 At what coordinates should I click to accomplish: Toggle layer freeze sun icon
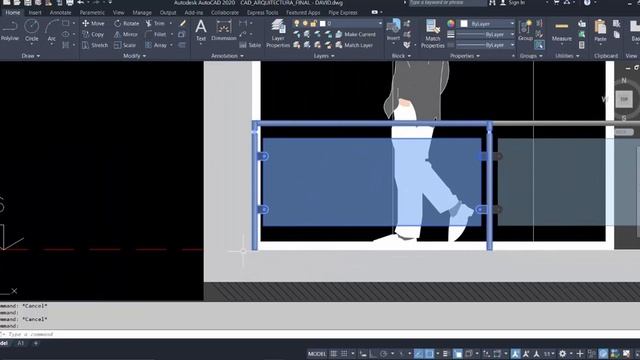(305, 23)
